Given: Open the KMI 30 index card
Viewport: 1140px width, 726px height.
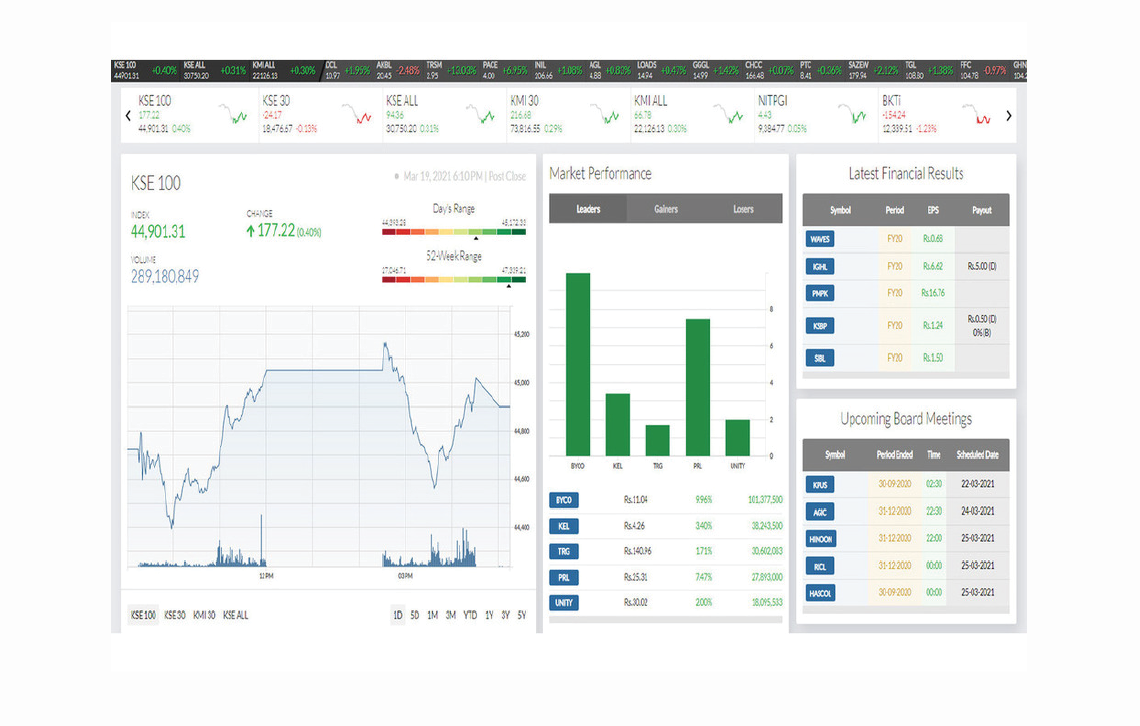Looking at the screenshot, I should tap(566, 115).
